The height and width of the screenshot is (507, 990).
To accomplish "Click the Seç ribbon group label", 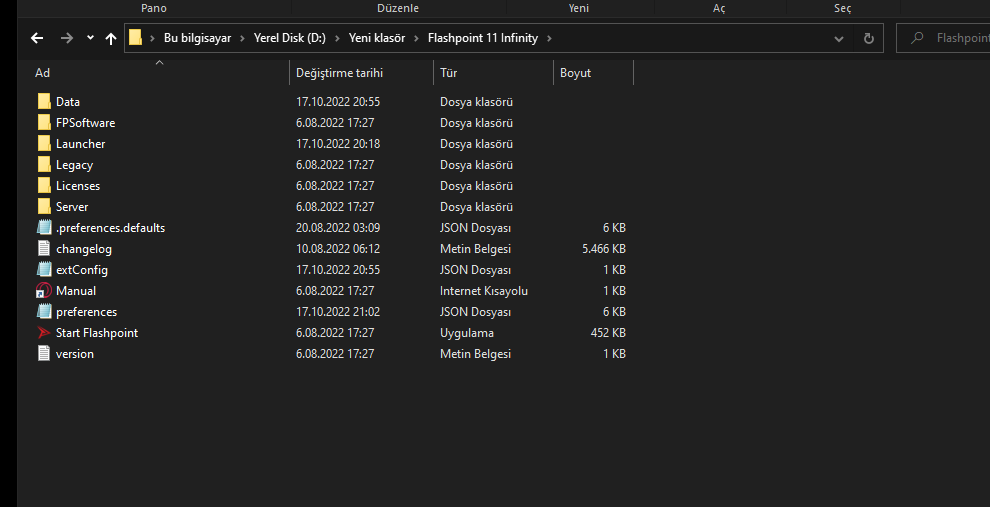I will (843, 8).
